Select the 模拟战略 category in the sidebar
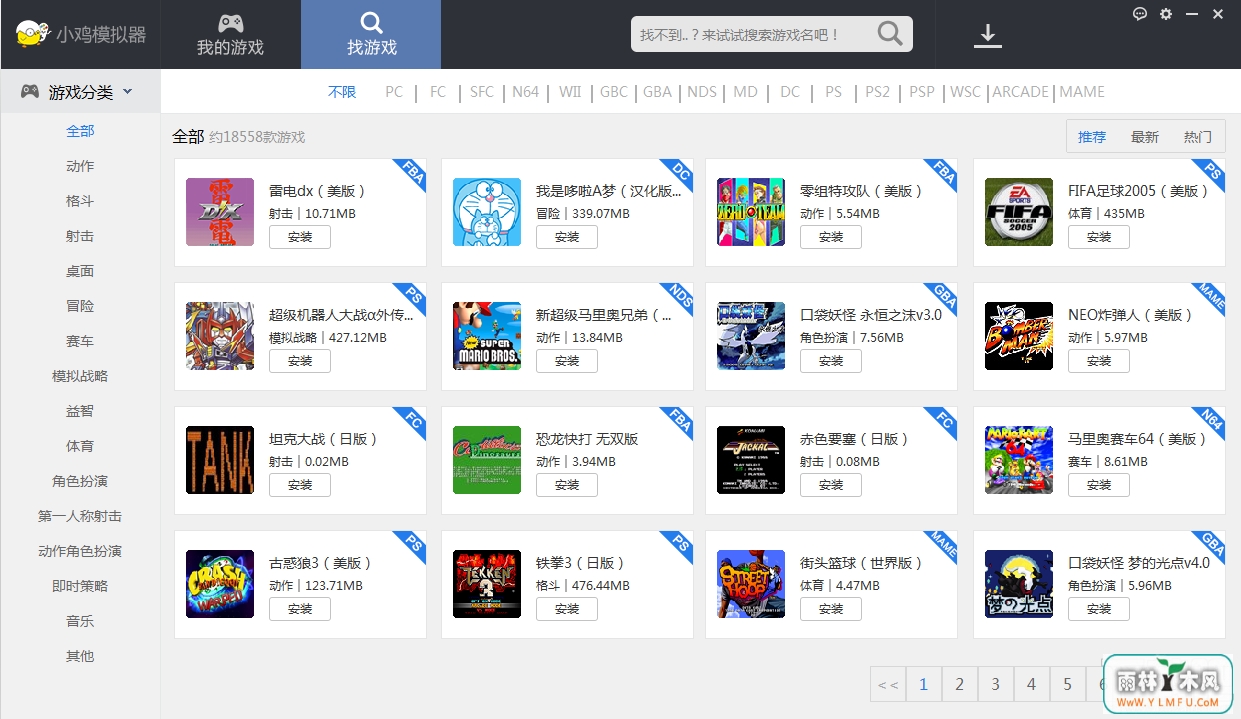The width and height of the screenshot is (1241, 719). [x=80, y=376]
